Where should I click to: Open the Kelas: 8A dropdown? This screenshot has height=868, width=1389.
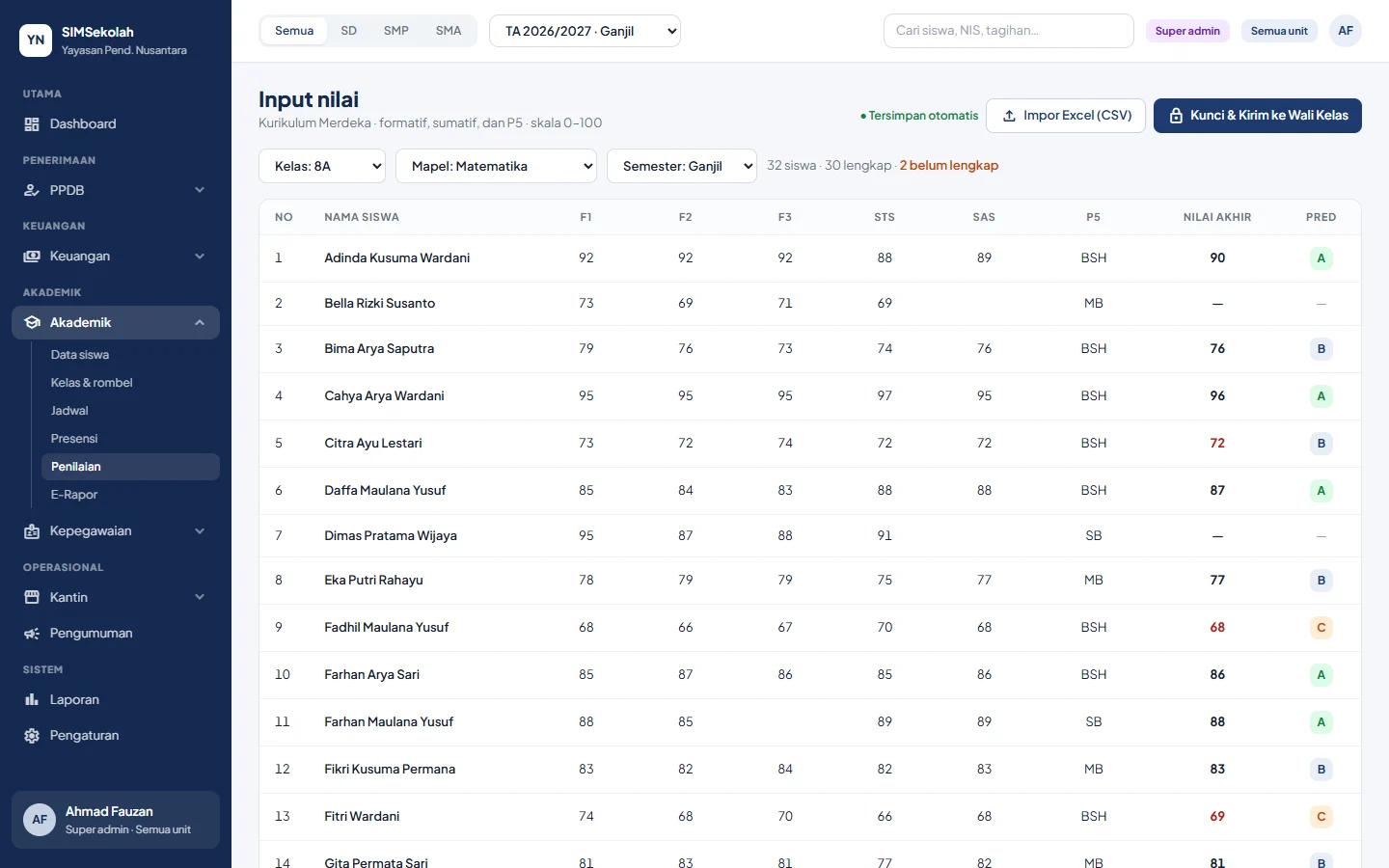click(322, 166)
